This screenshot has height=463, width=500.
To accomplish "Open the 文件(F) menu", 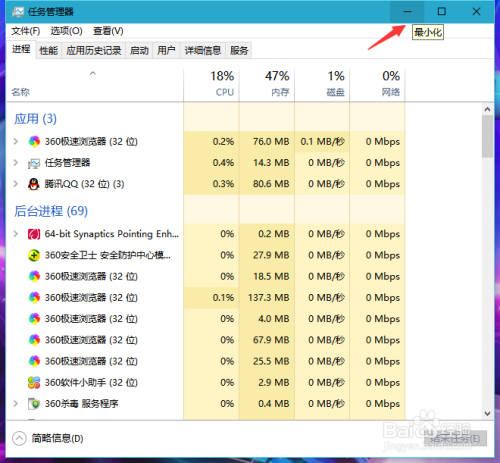I will [26, 31].
